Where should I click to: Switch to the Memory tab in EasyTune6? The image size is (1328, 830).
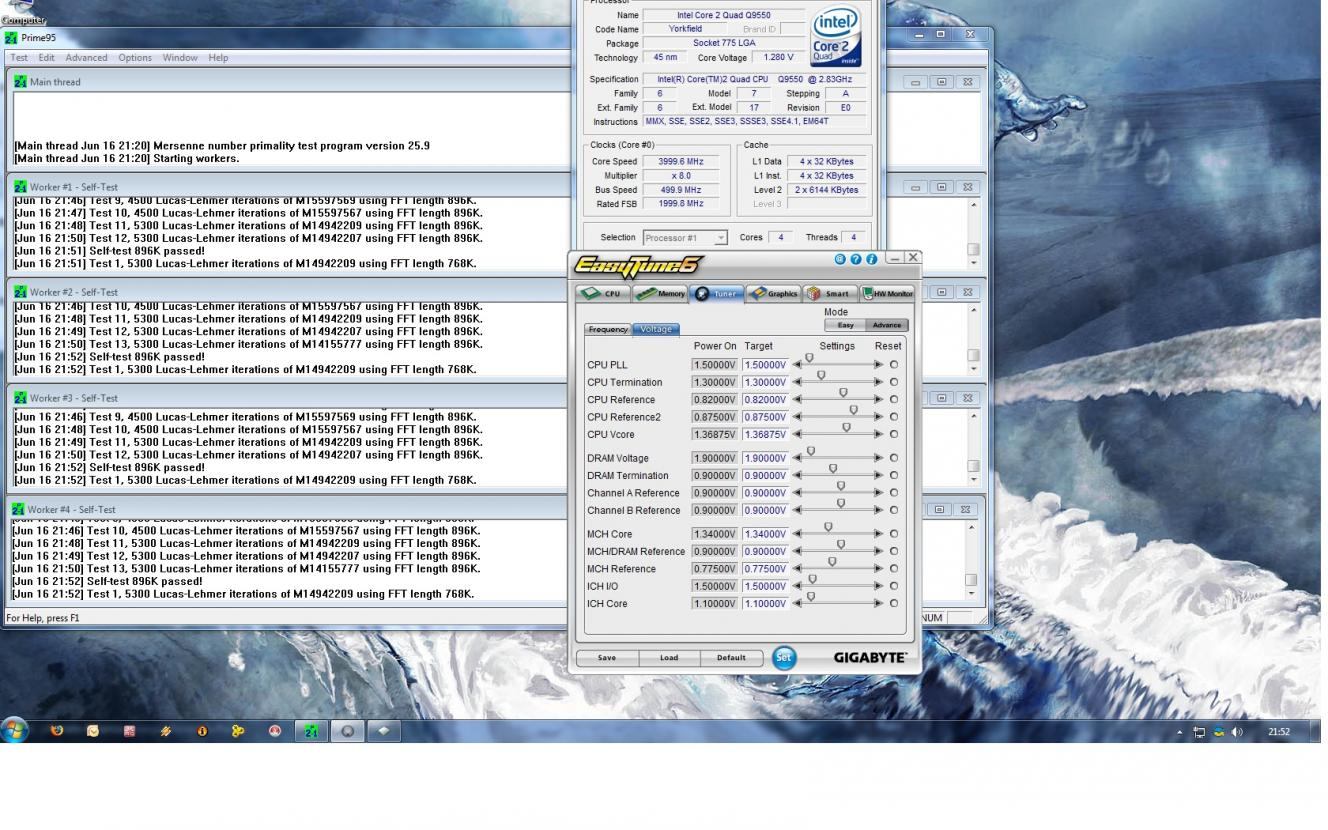coord(660,294)
